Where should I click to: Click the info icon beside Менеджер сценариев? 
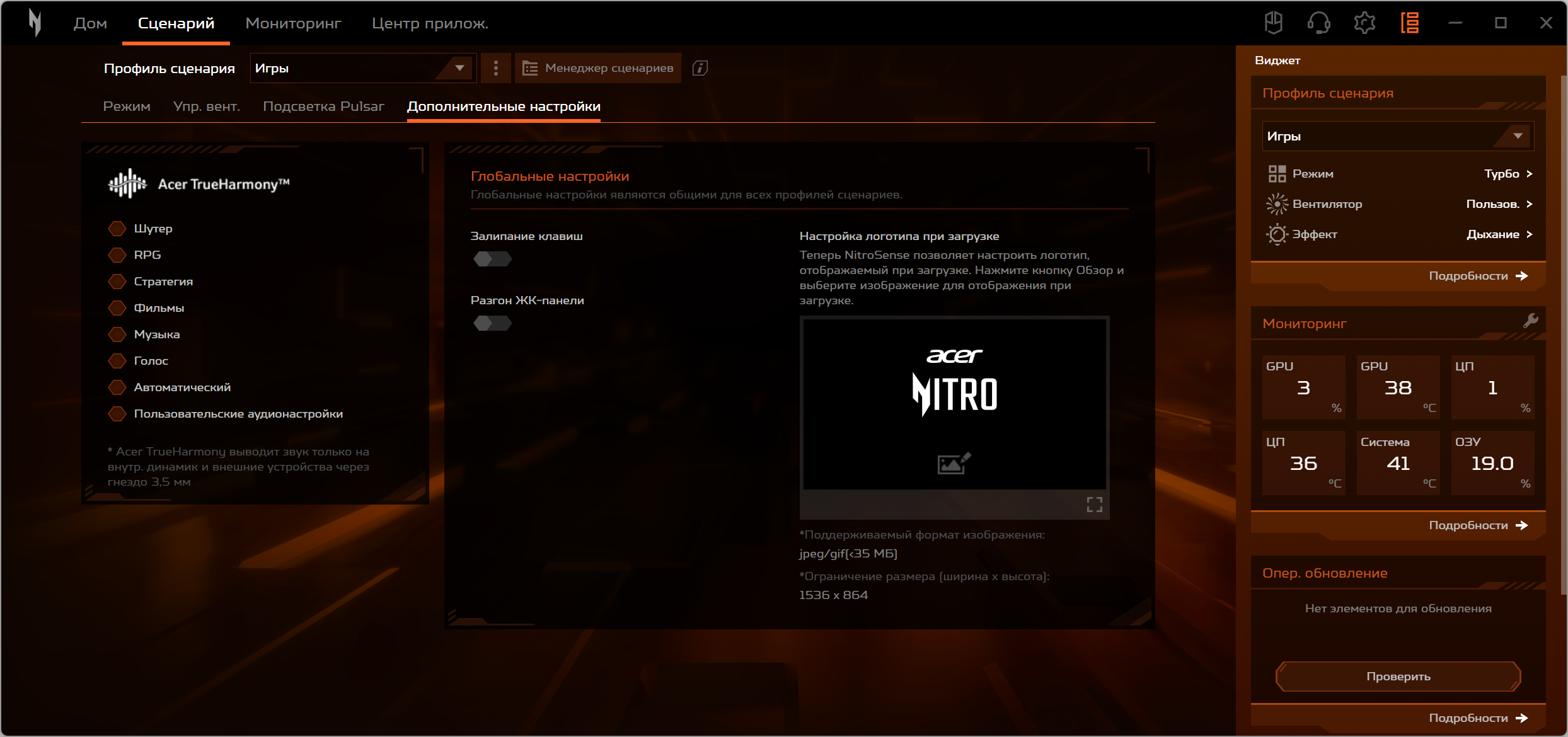700,68
